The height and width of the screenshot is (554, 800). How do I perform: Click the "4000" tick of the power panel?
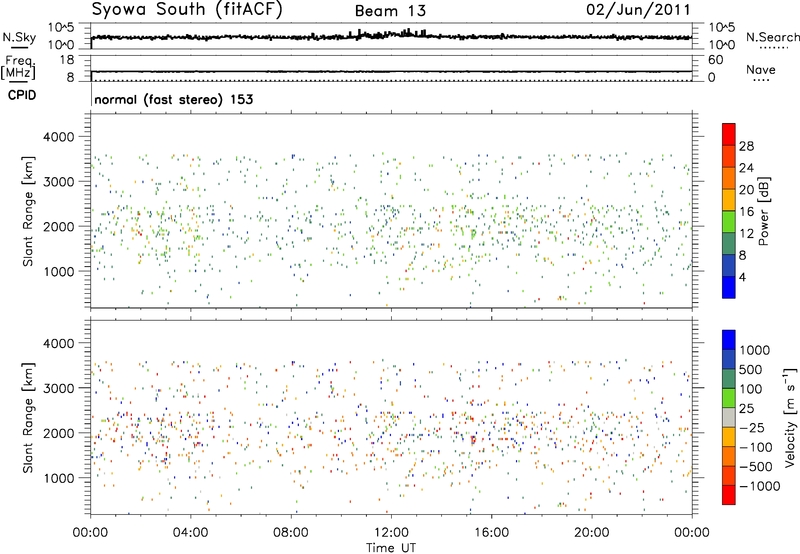point(58,137)
